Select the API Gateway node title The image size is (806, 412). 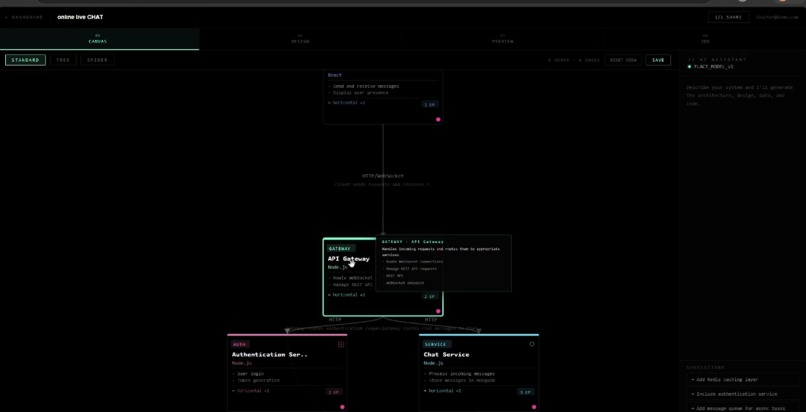pyautogui.click(x=349, y=258)
